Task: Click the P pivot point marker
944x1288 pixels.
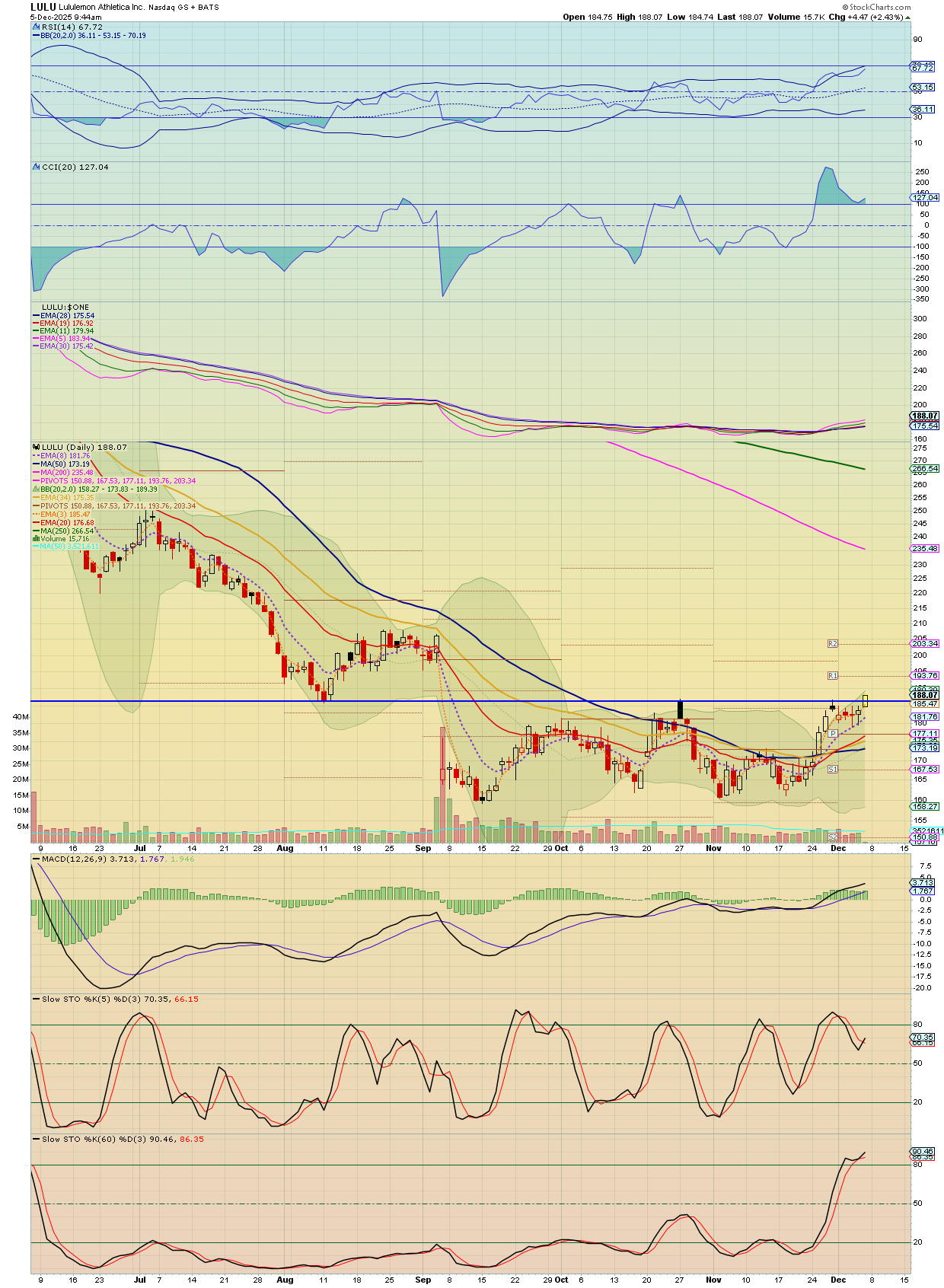Action: (x=833, y=734)
